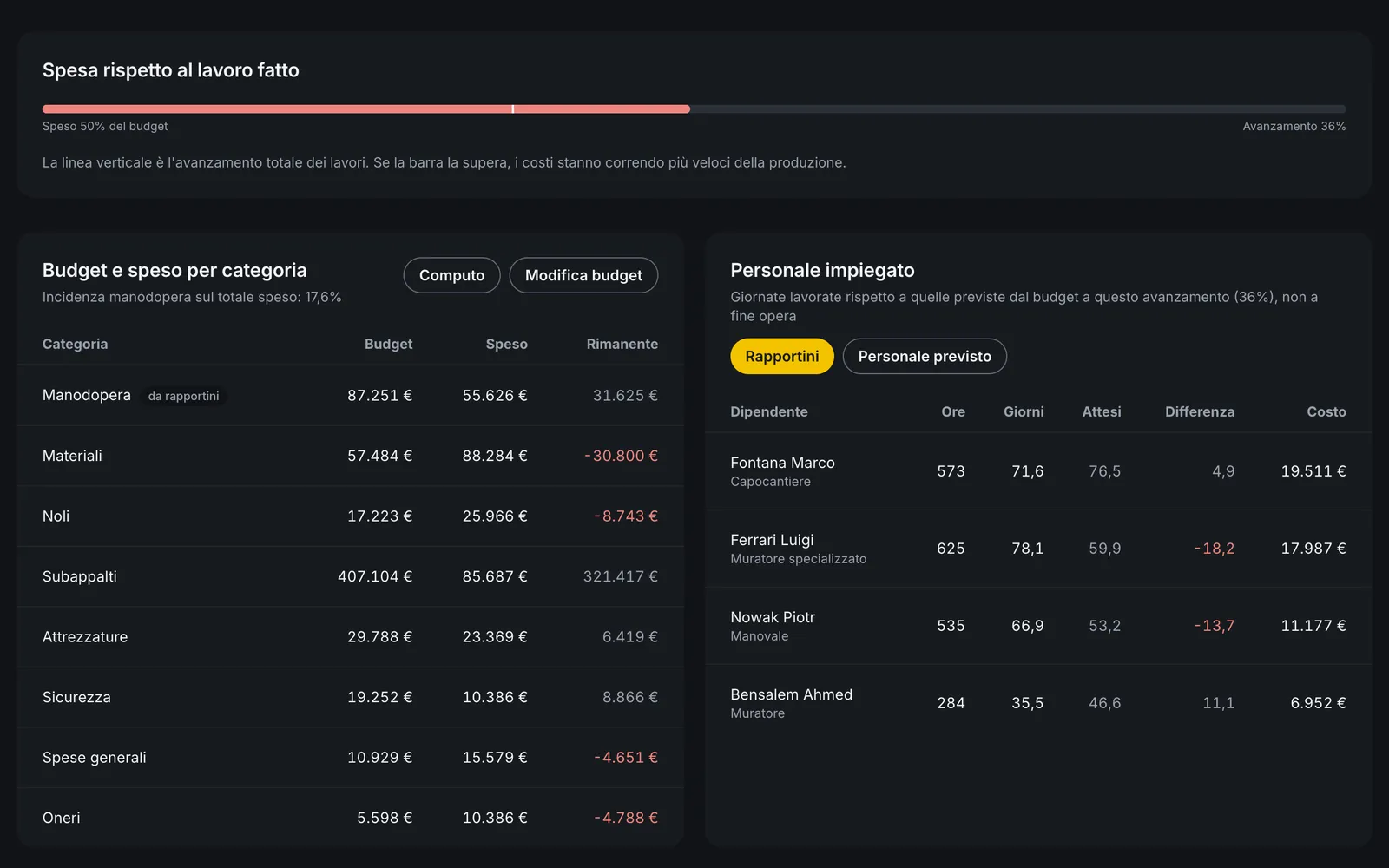Click the Rimanente column header

coord(622,344)
